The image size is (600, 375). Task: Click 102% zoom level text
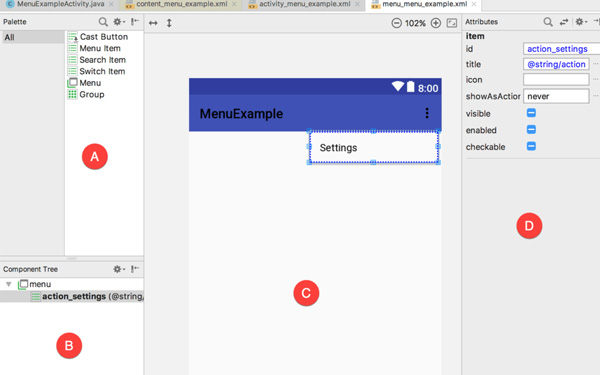(x=415, y=23)
